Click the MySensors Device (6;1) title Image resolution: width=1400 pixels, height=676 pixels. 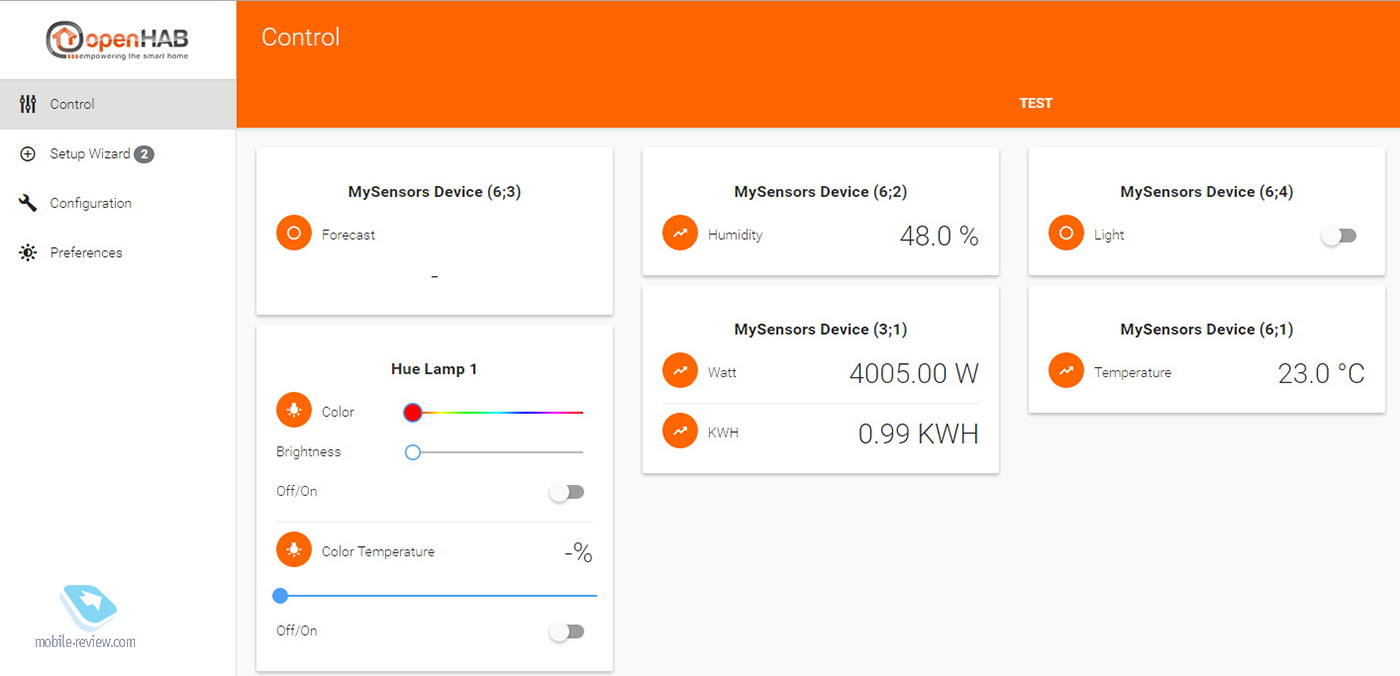(x=1206, y=329)
